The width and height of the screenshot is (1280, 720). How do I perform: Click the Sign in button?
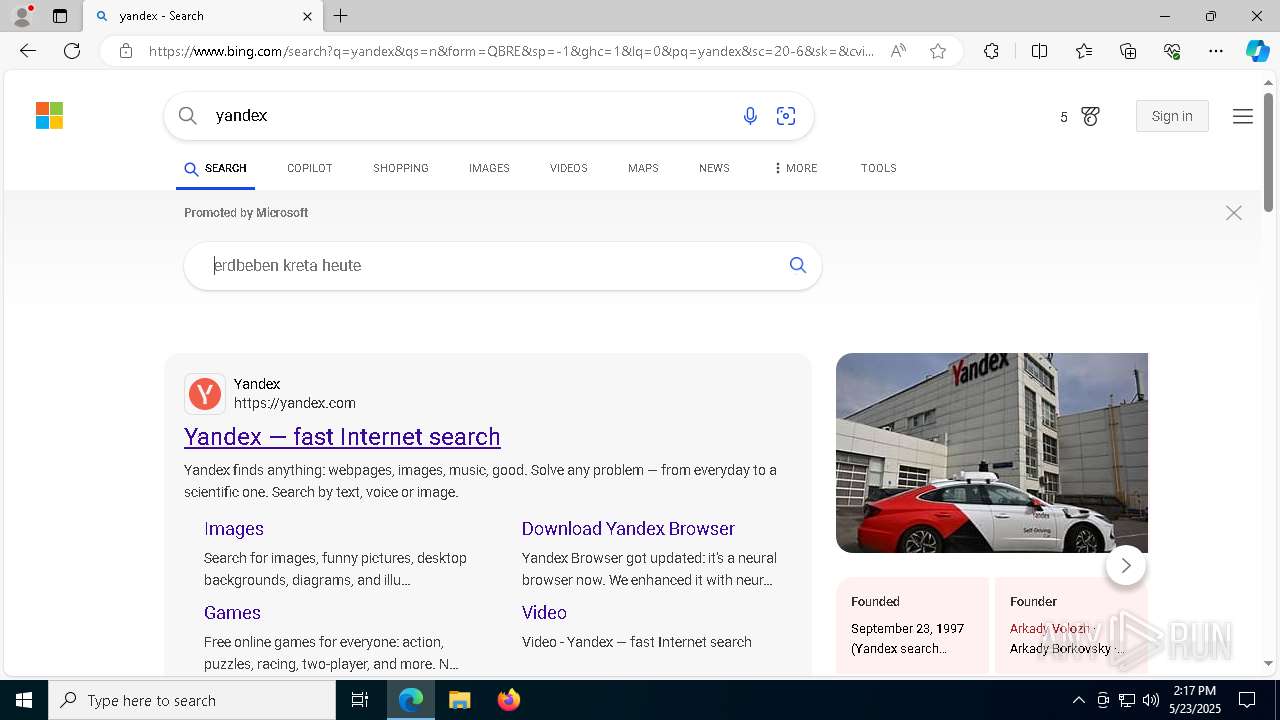(1172, 116)
